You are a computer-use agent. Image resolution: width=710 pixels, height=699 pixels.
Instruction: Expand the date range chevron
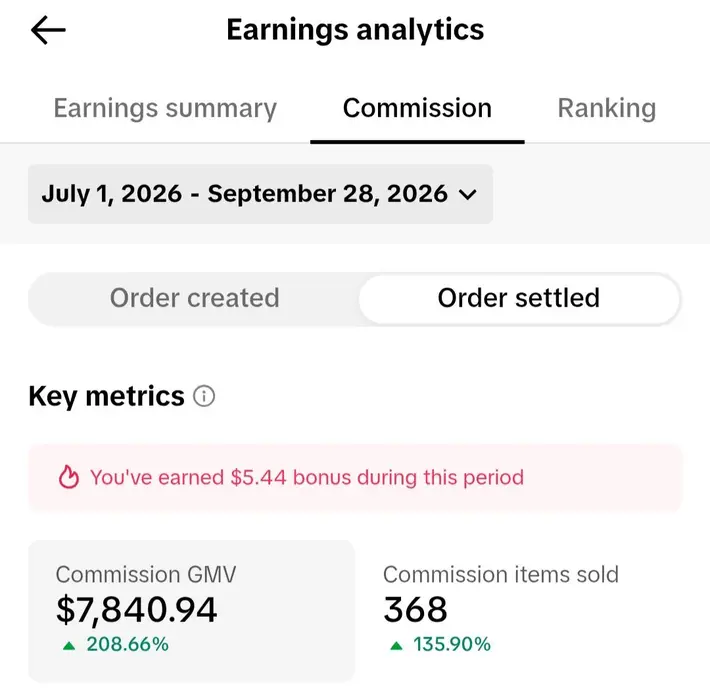pos(468,195)
